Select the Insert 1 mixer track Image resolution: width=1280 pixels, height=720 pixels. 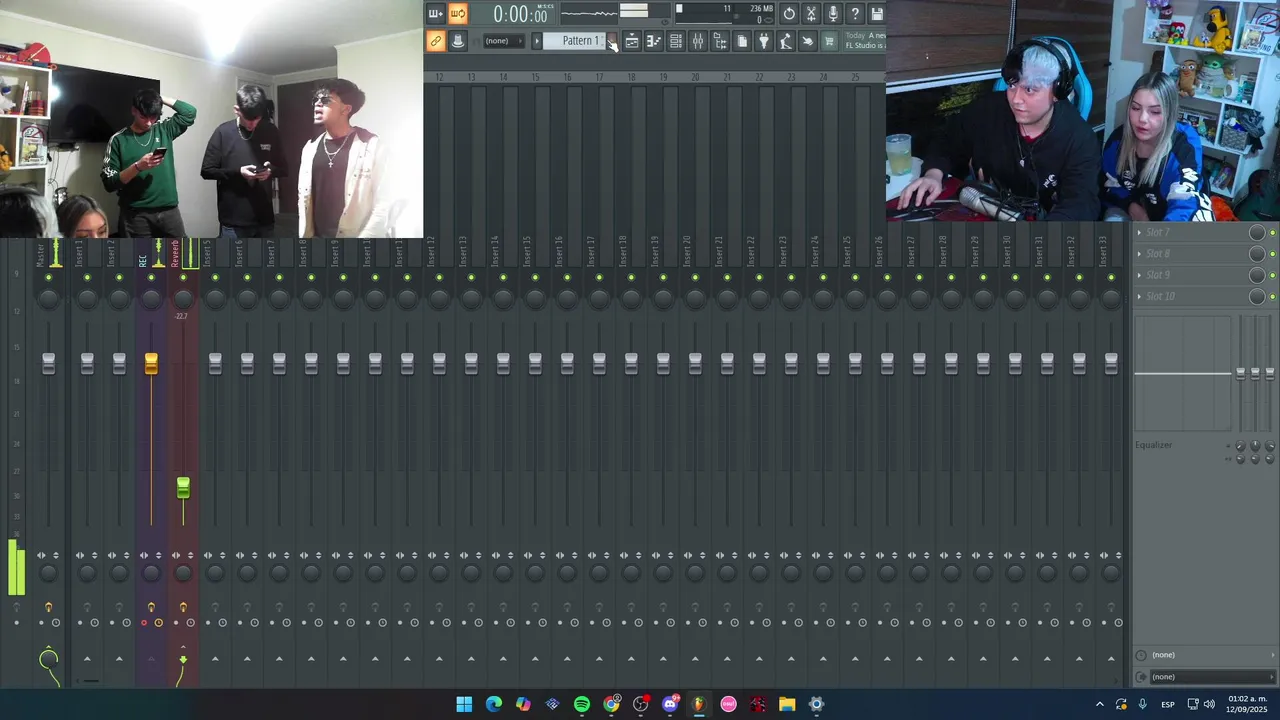point(80,253)
